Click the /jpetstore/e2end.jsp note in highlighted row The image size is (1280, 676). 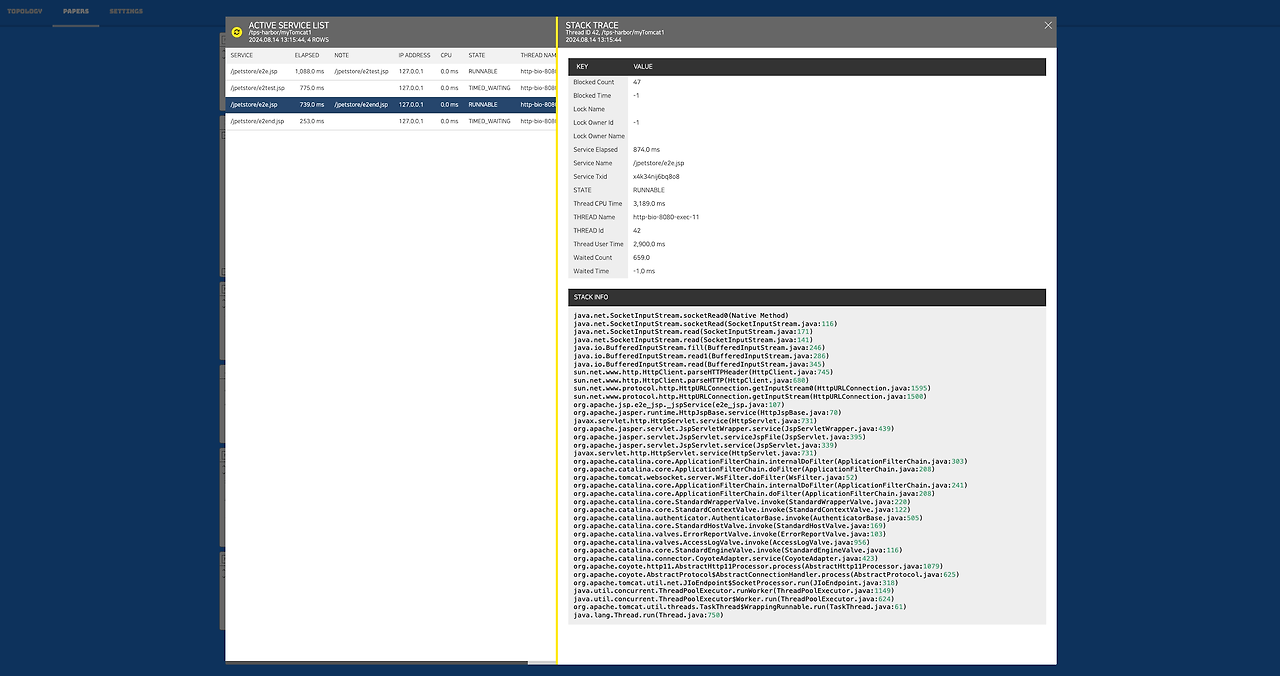(361, 104)
